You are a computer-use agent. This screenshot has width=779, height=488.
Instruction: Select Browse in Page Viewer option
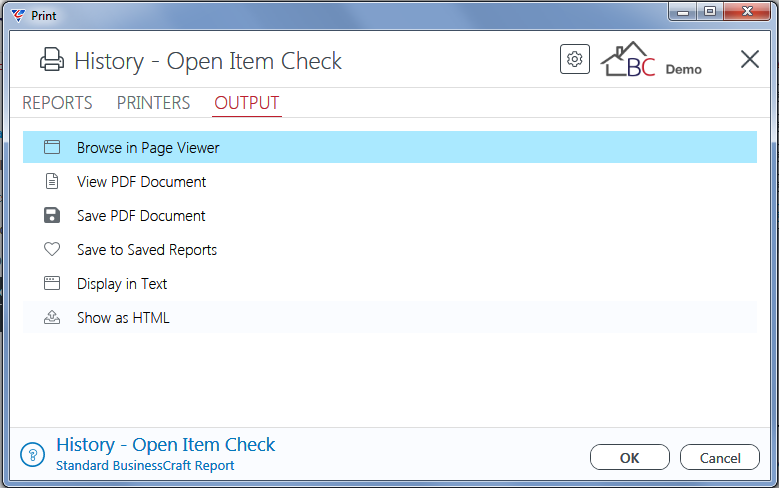390,147
